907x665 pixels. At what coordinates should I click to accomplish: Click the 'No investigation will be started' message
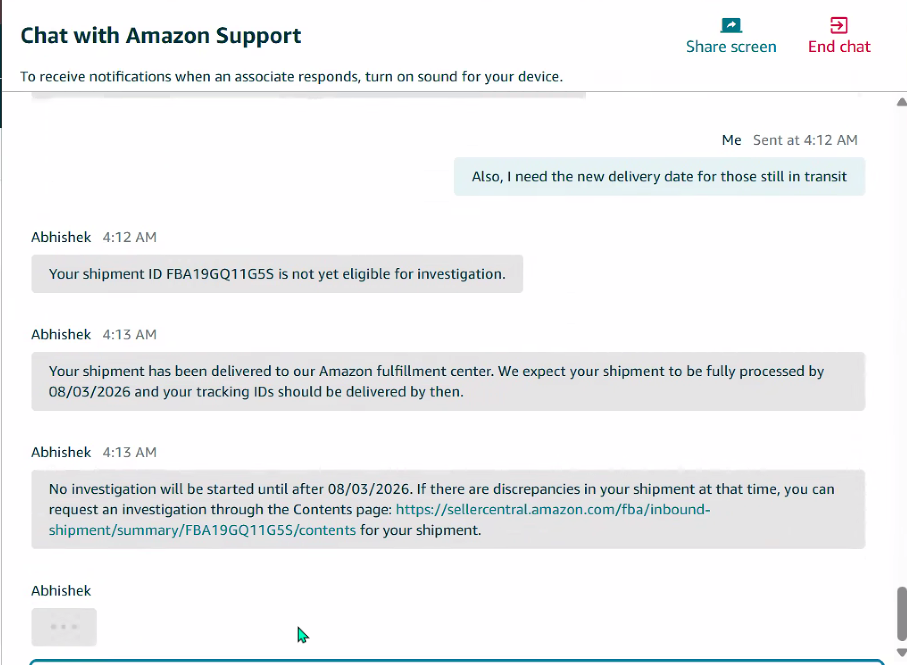click(448, 509)
